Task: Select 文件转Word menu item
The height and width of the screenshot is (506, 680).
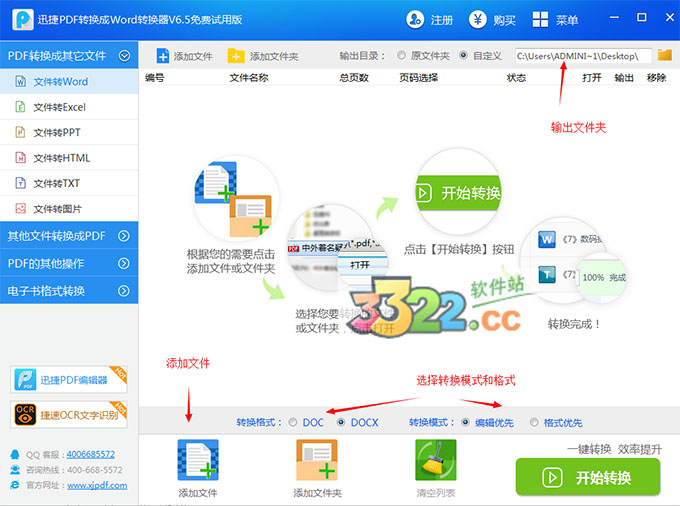Action: click(69, 82)
